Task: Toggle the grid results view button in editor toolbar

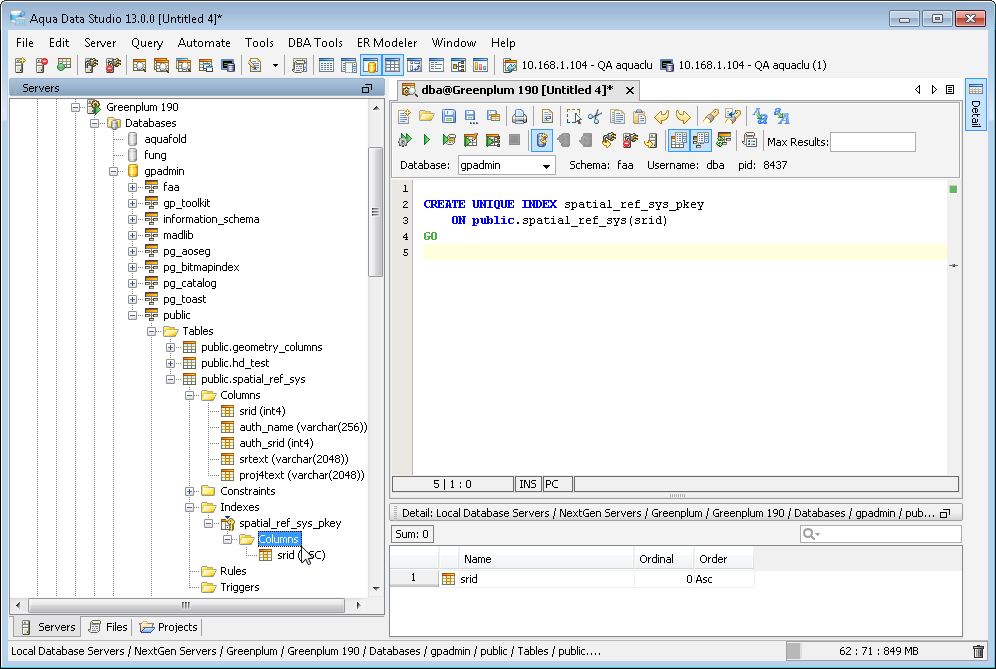Action: pyautogui.click(x=679, y=140)
